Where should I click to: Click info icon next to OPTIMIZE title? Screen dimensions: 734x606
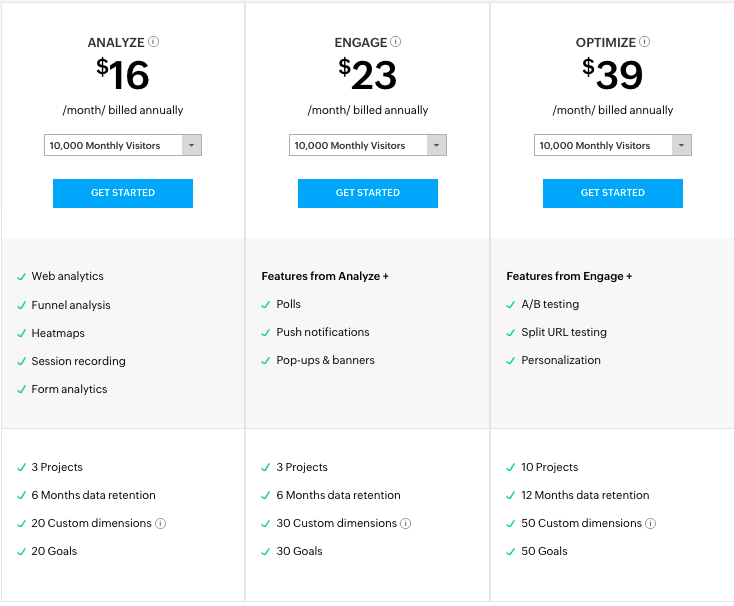click(x=644, y=42)
